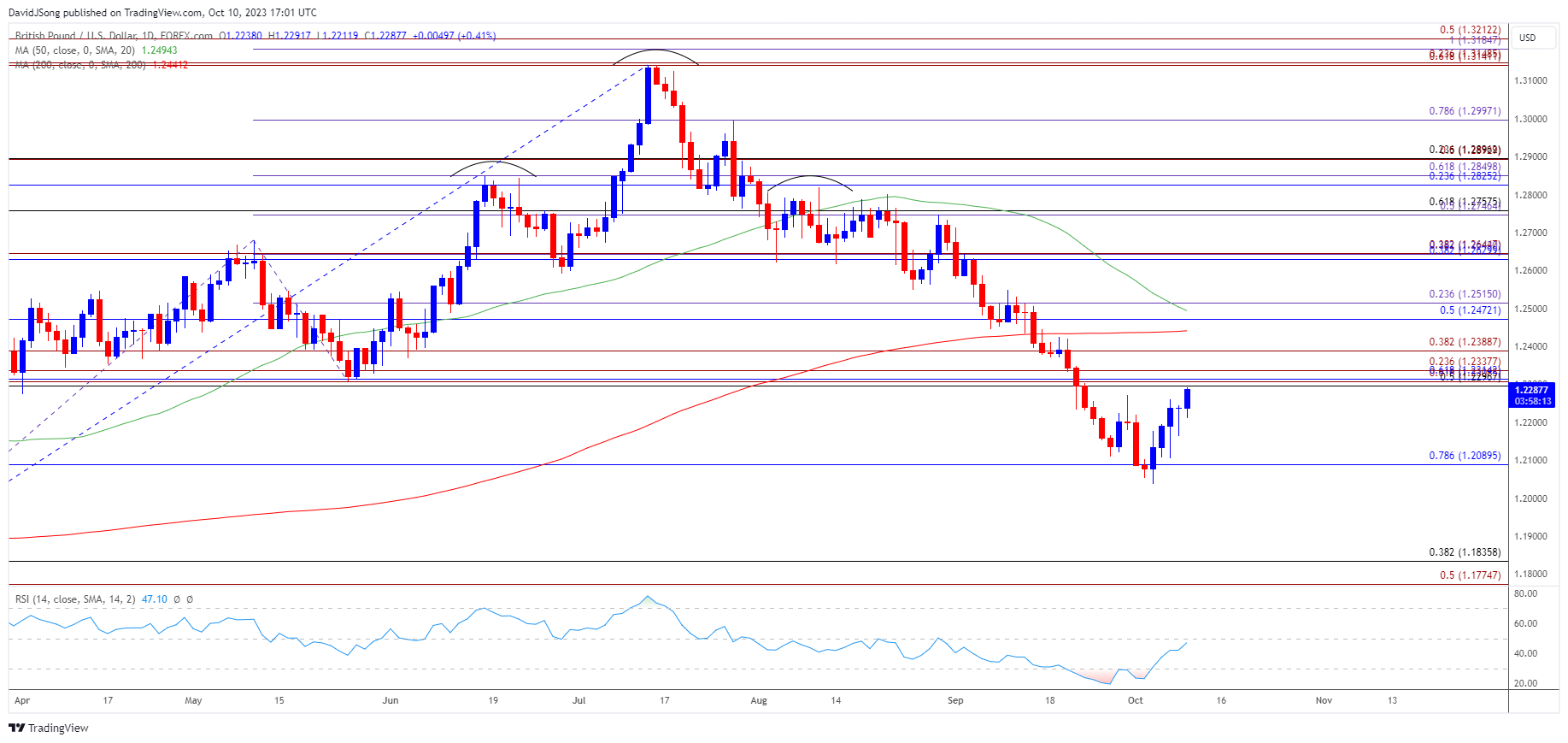The height and width of the screenshot is (743, 1568).
Task: Click the 1.30000 price axis label
Action: tap(1530, 119)
